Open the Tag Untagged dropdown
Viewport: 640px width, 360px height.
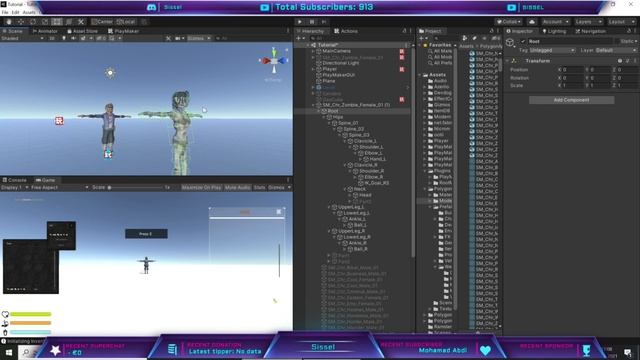(x=552, y=50)
